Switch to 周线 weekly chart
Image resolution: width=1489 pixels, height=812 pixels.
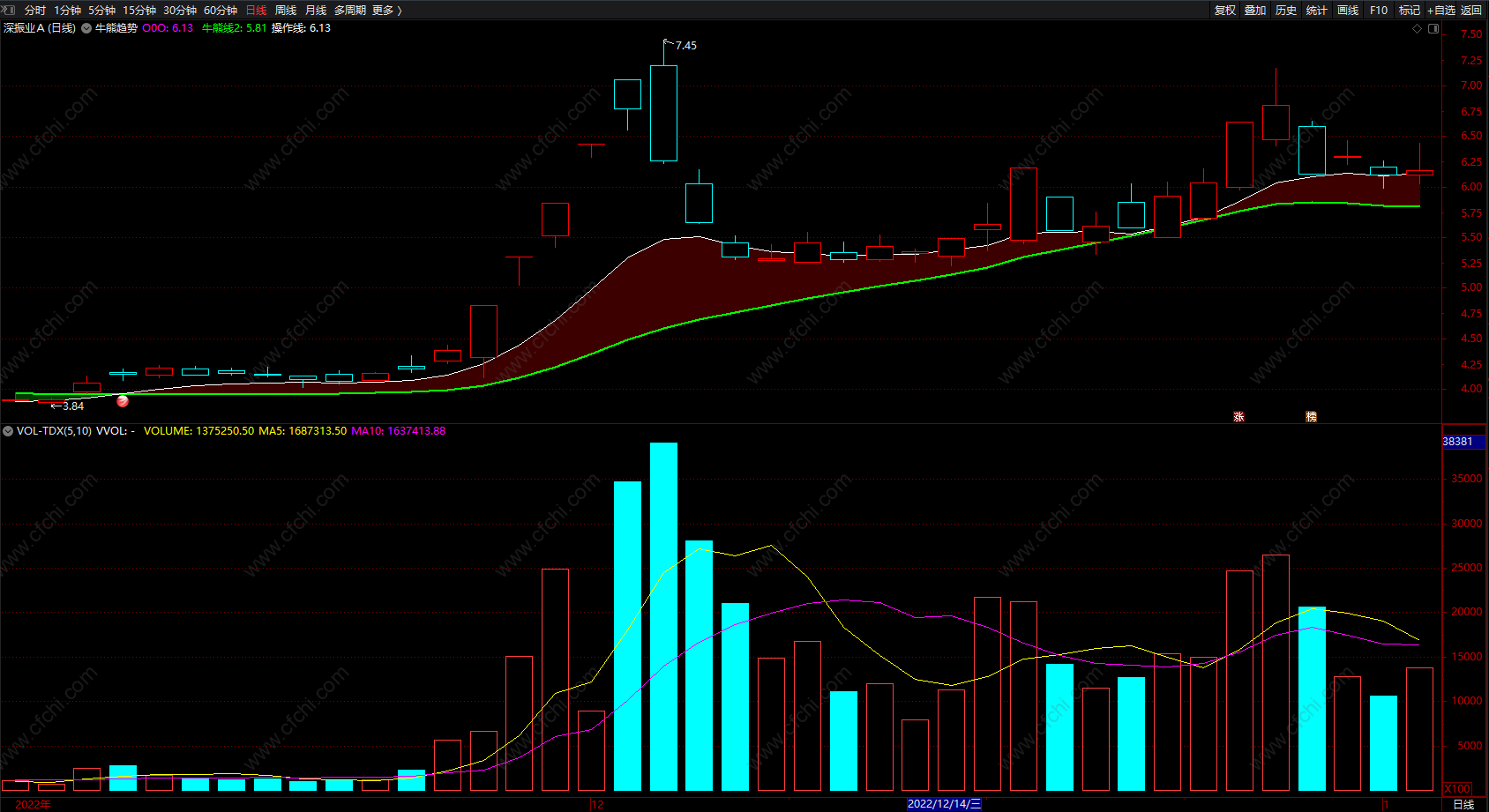[286, 10]
